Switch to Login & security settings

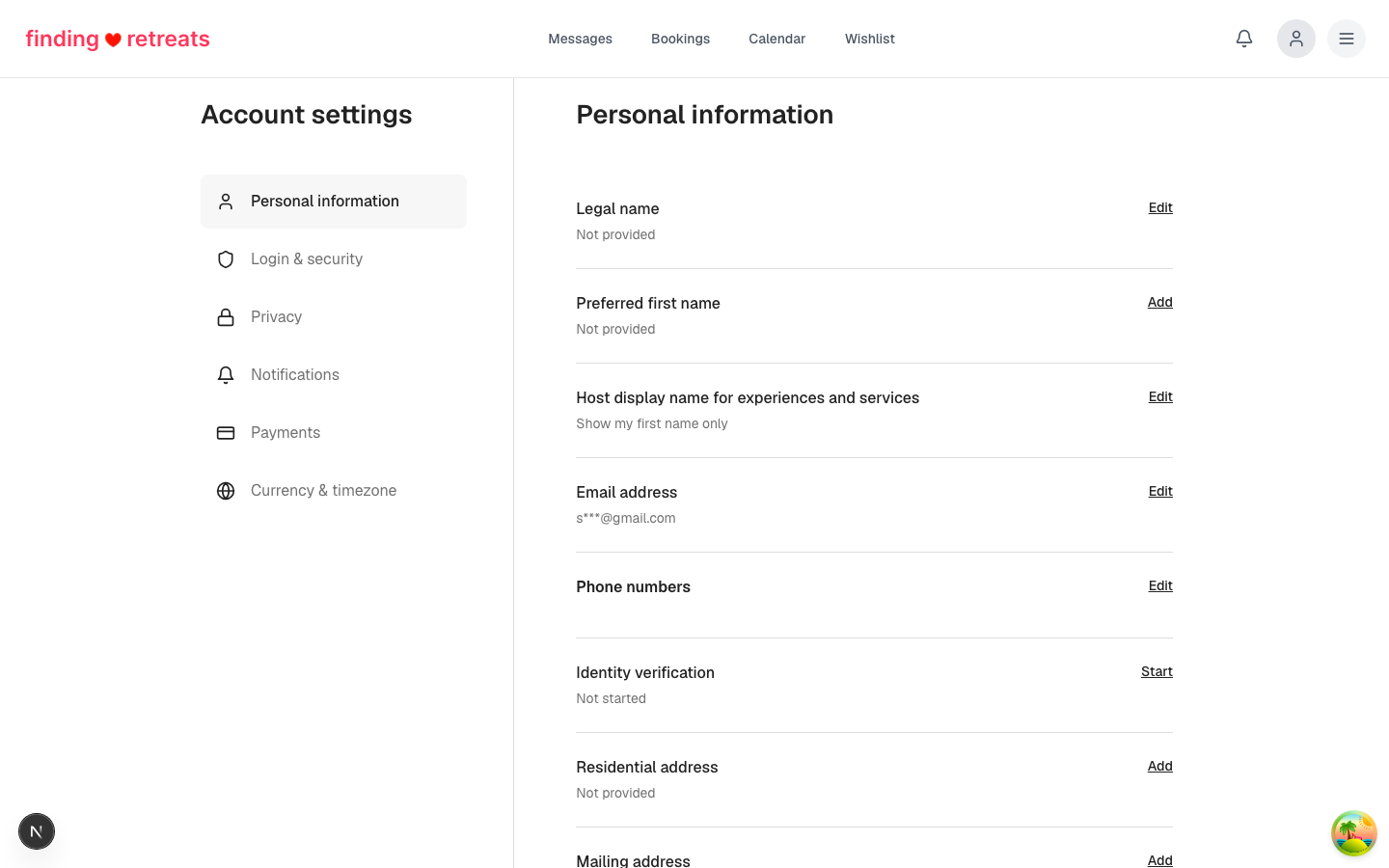pos(334,259)
